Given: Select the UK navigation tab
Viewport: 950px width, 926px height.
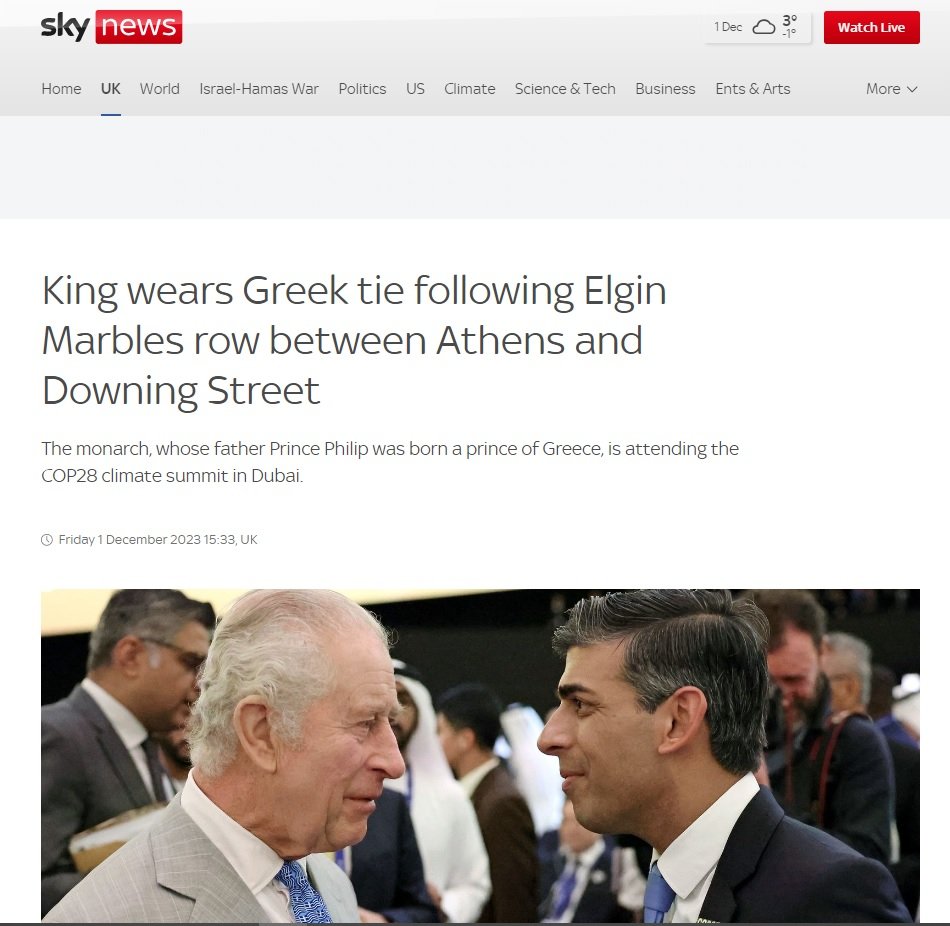Looking at the screenshot, I should 110,88.
